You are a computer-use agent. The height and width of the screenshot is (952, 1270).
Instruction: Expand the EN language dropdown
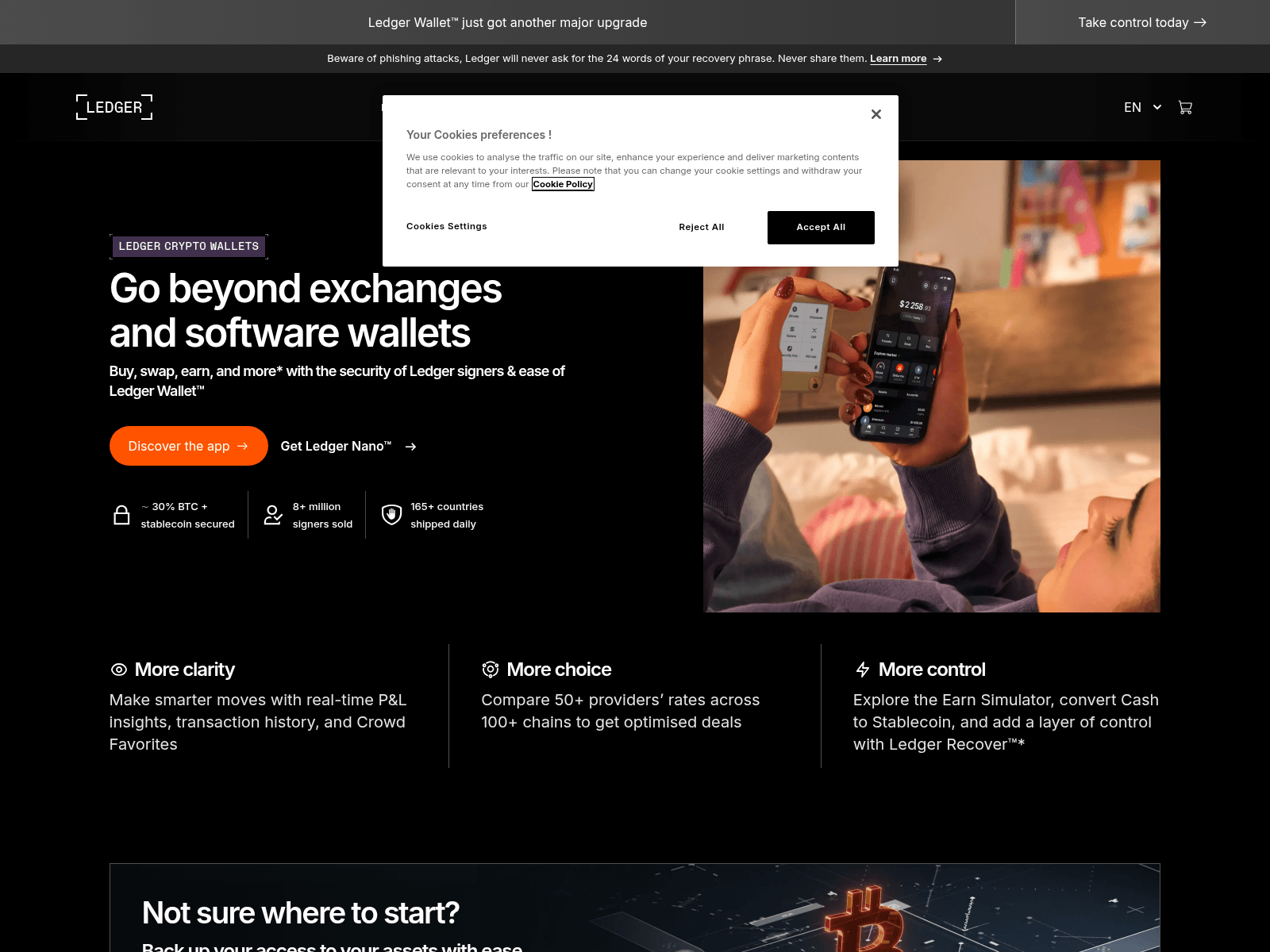point(1142,107)
